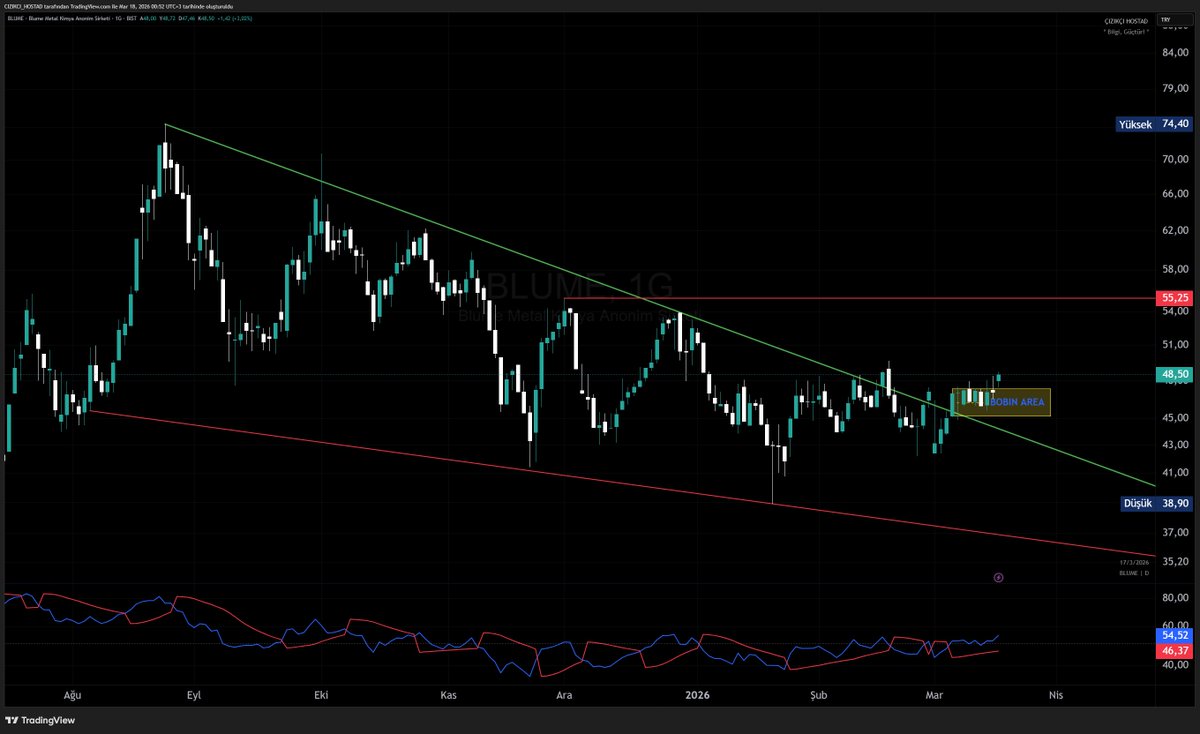Click the 40,00 indicator scale value
The width and height of the screenshot is (1200, 734).
point(1174,666)
